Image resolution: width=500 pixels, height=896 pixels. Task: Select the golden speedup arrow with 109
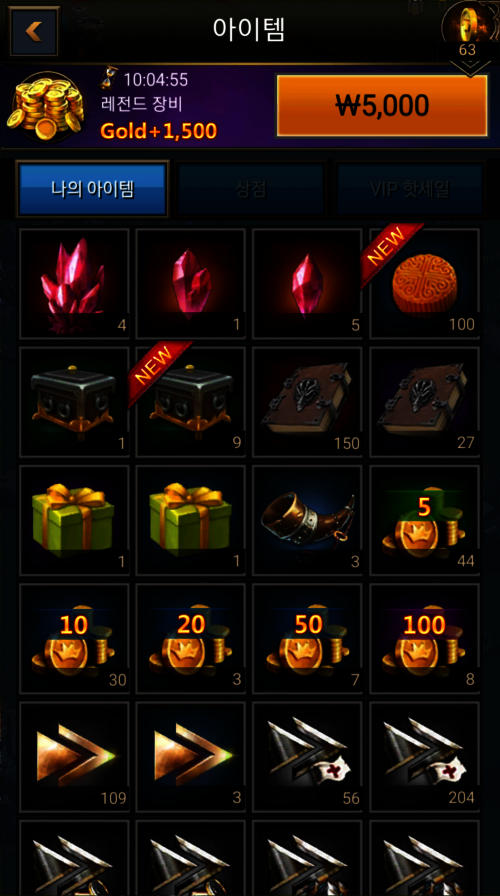point(74,757)
